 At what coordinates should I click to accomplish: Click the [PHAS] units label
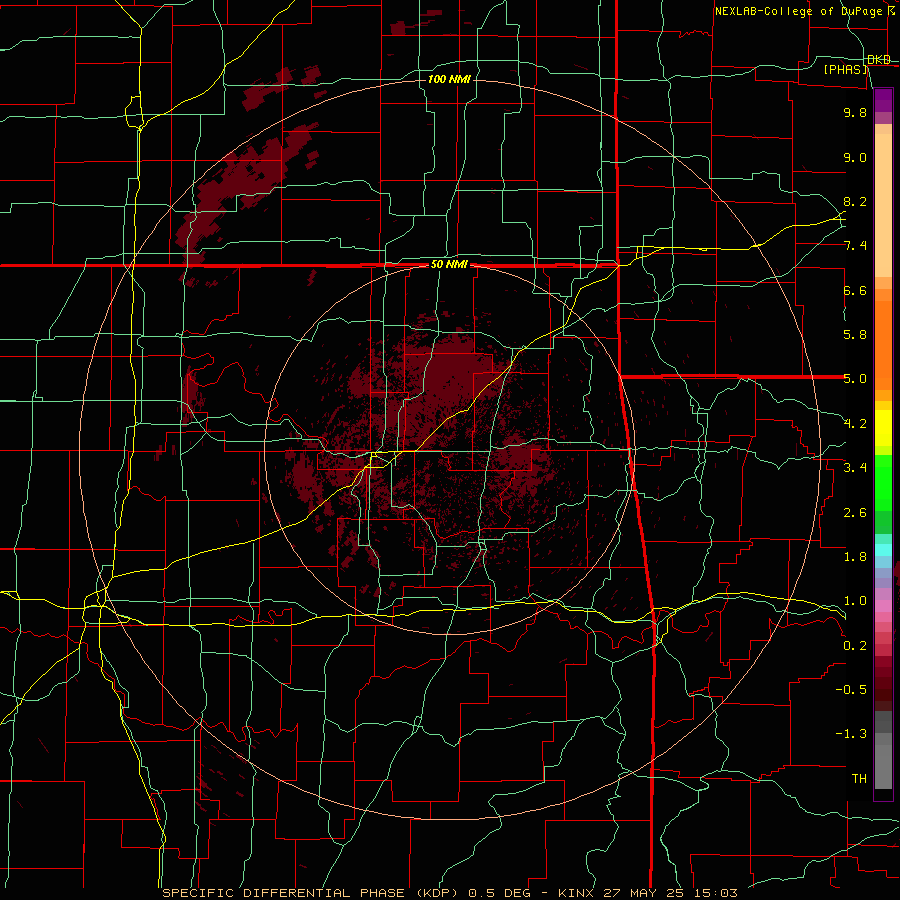[847, 70]
